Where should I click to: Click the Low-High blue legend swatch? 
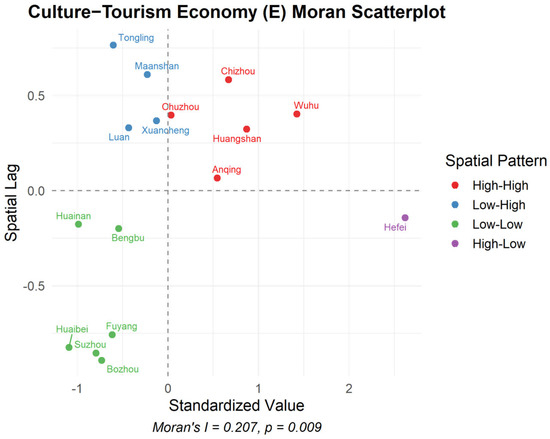pyautogui.click(x=455, y=205)
